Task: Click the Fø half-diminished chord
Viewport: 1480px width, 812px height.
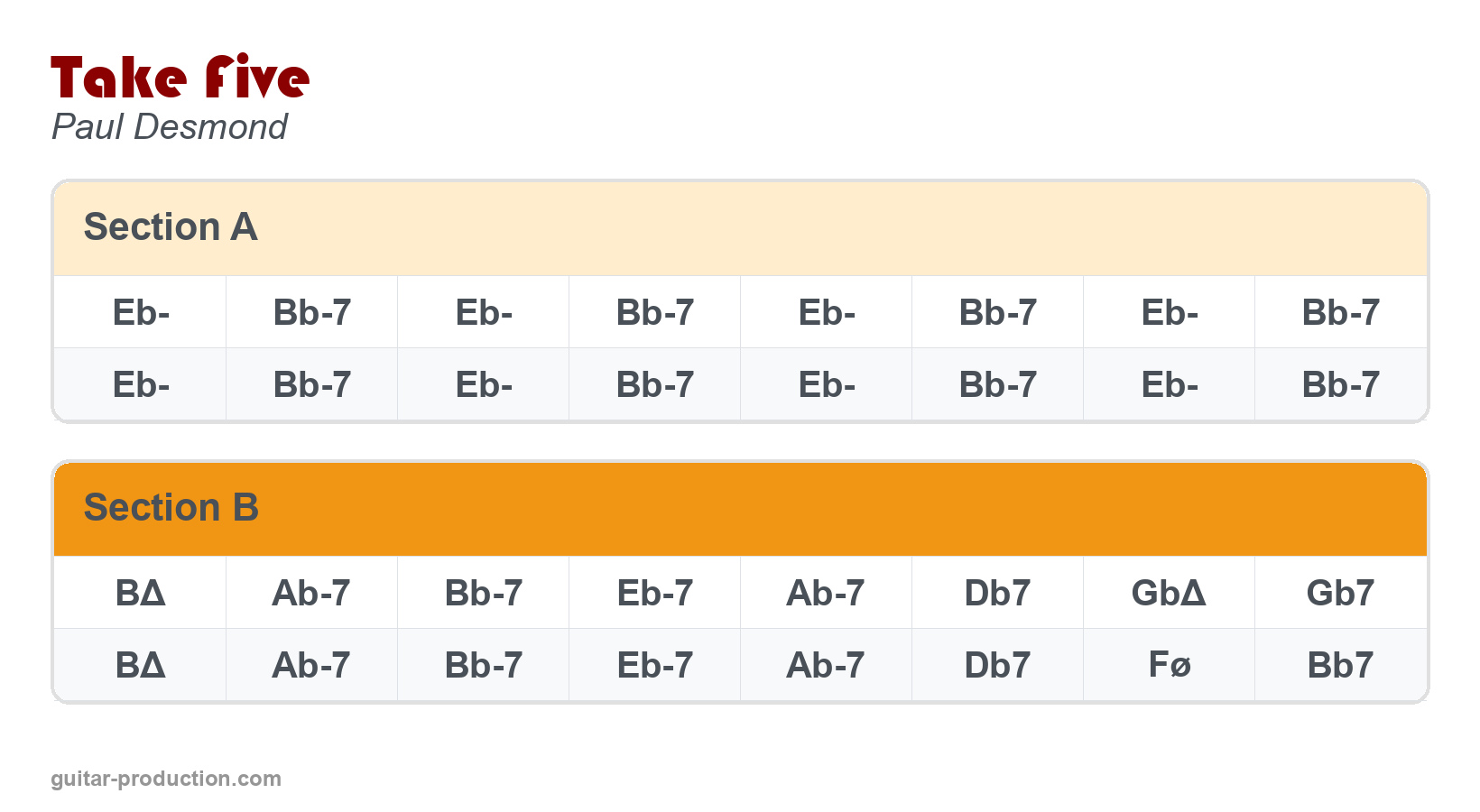Action: pos(1169,665)
